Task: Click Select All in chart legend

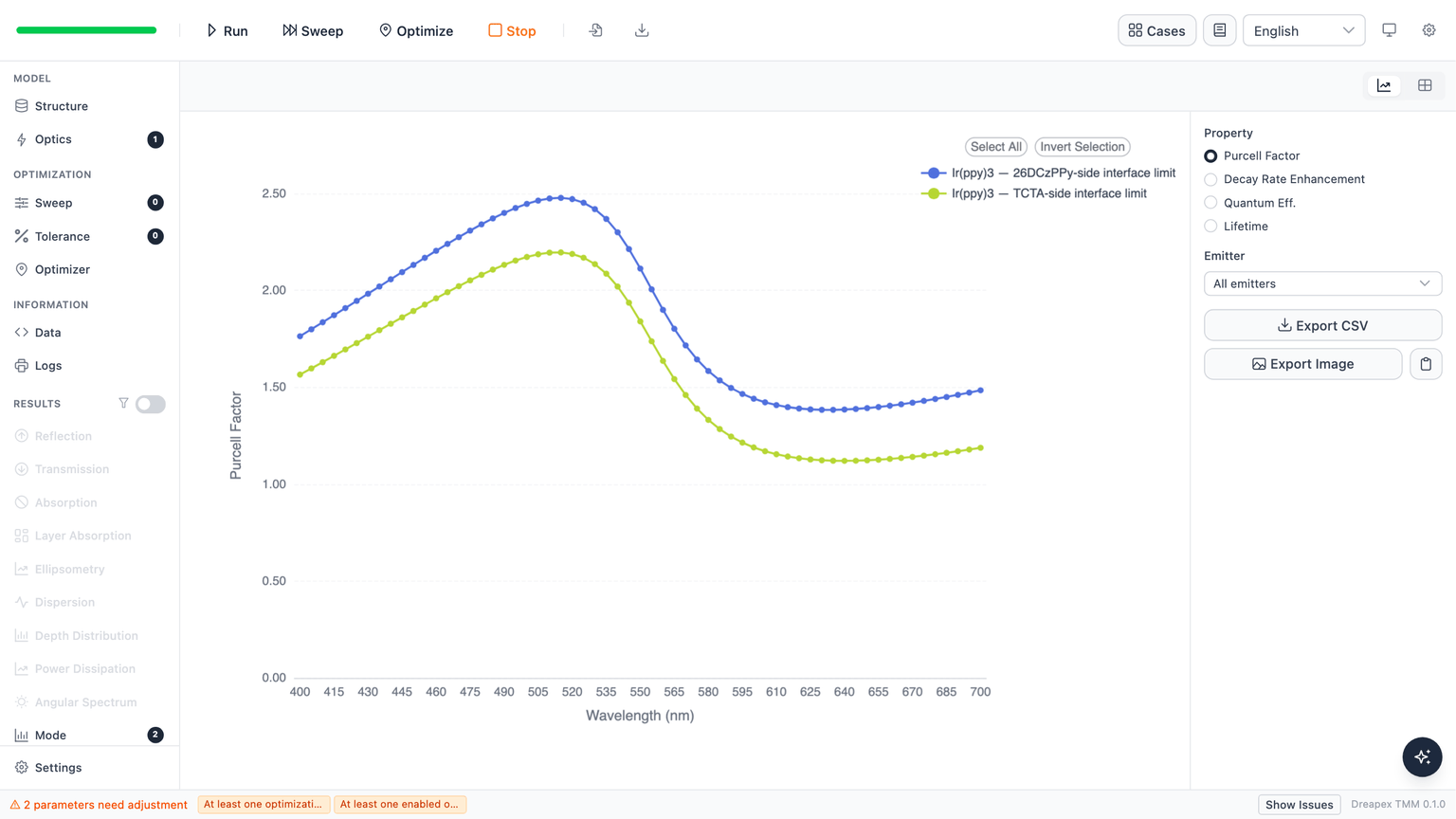Action: (x=995, y=147)
